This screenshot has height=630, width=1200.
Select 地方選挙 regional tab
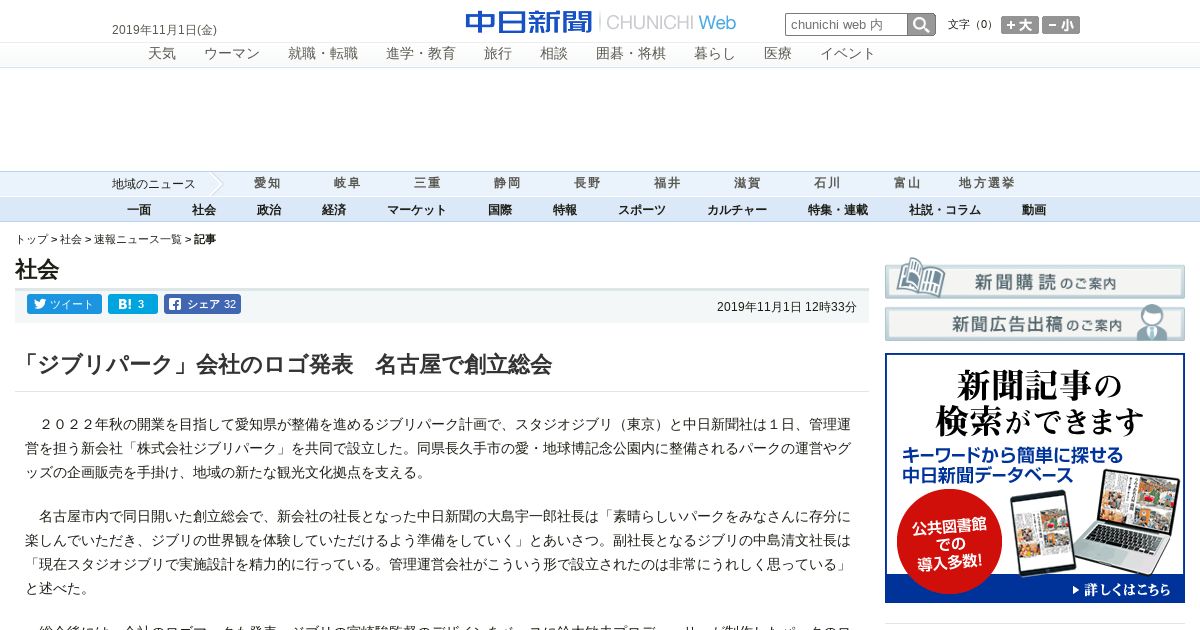(987, 183)
